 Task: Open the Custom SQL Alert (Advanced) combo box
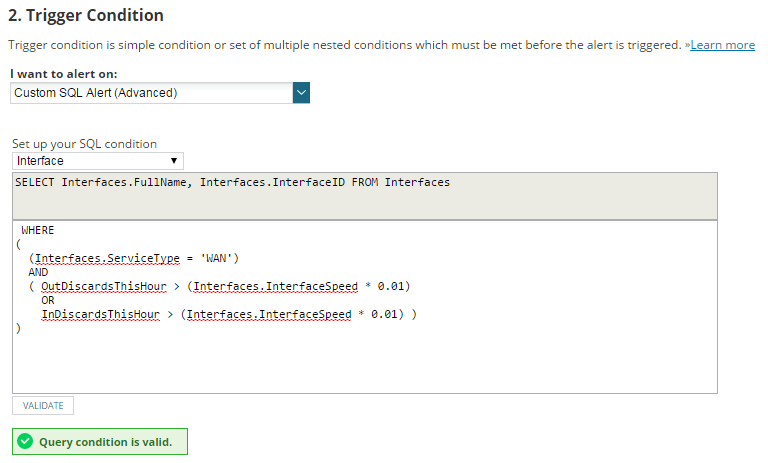152,93
